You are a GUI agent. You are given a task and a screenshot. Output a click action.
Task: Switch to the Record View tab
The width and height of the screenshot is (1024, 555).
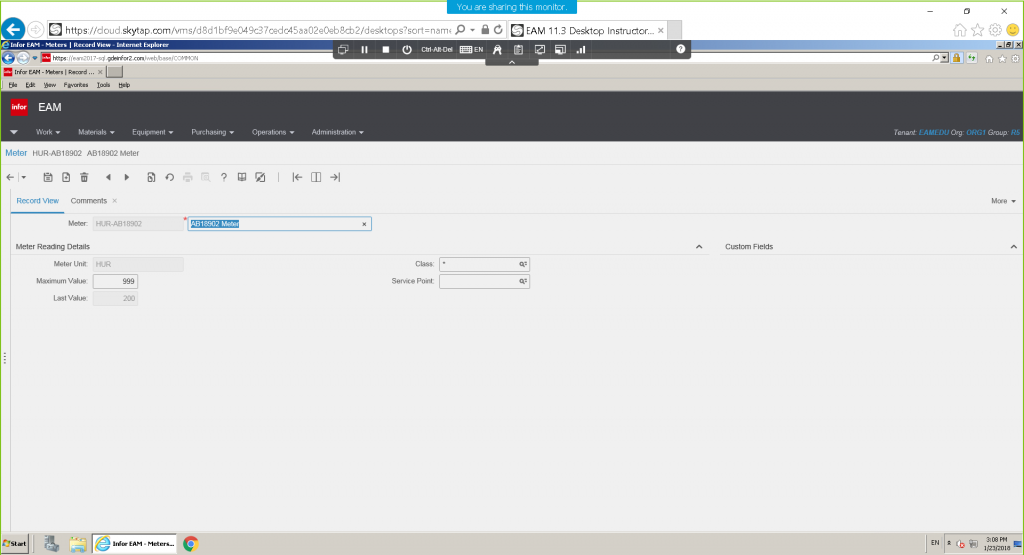tap(37, 201)
